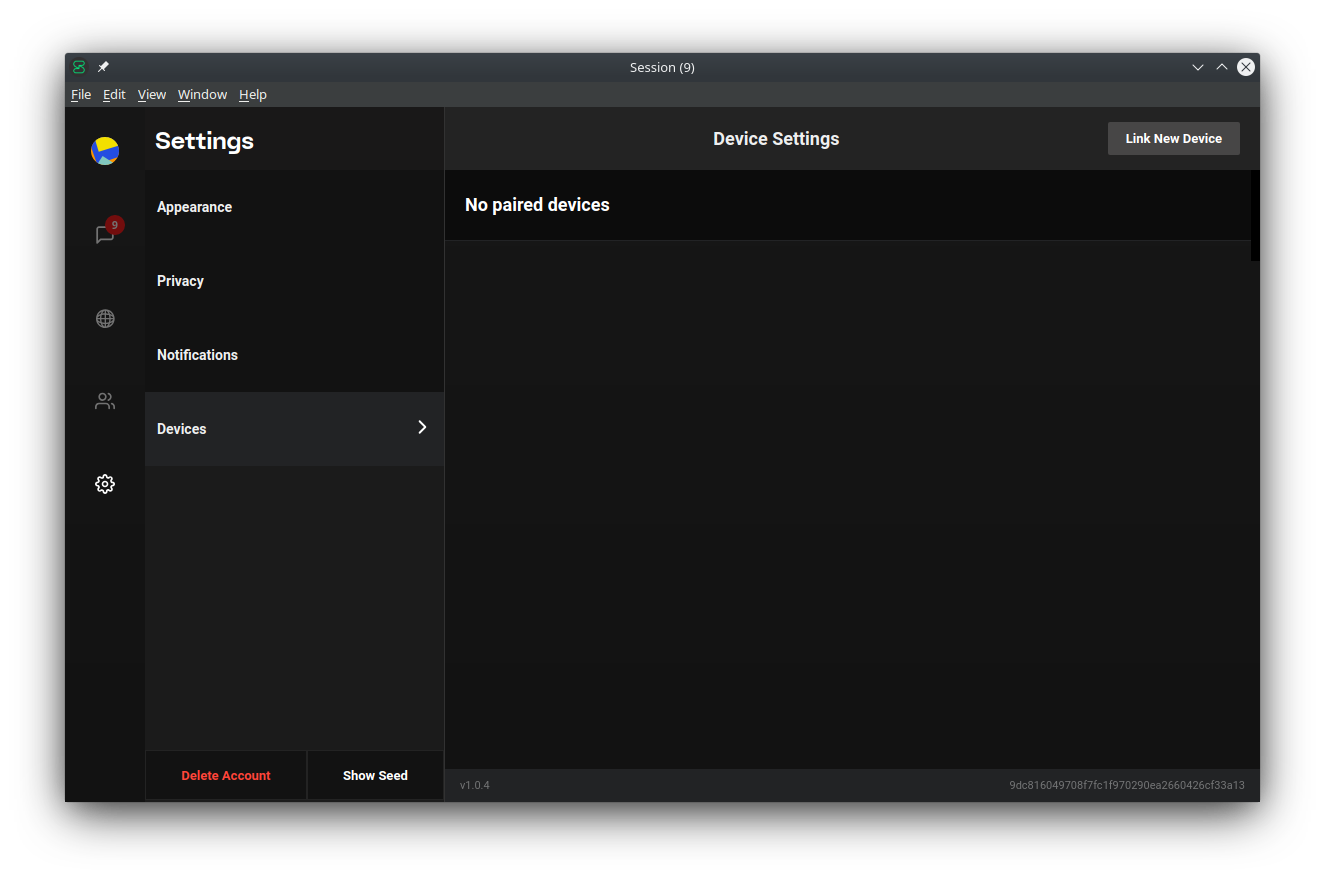Open the contacts icon in sidebar
The height and width of the screenshot is (879, 1325).
click(105, 400)
